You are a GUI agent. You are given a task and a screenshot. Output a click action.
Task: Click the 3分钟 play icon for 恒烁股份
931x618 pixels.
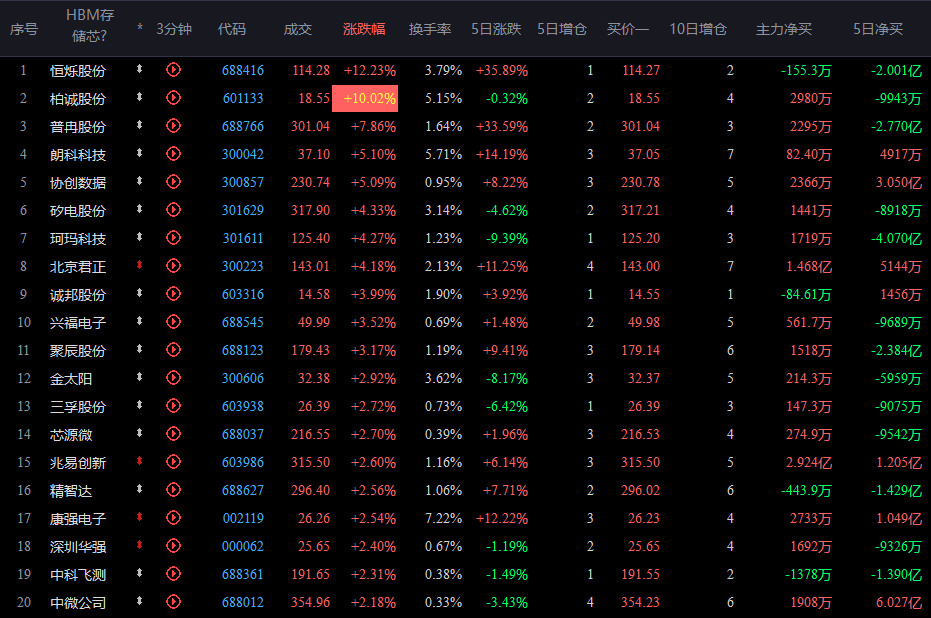tap(173, 70)
